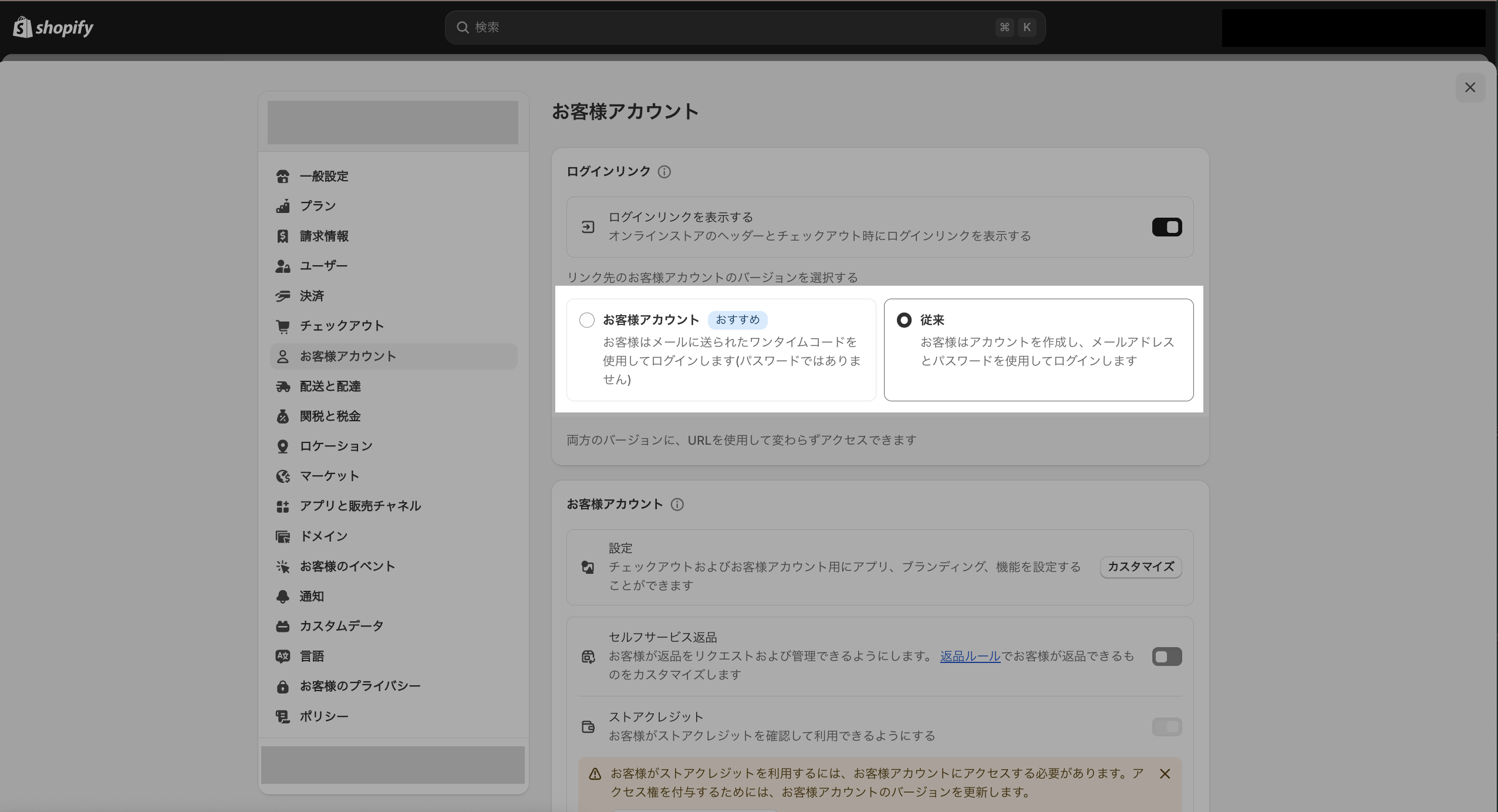Open お客様のイベント settings
The width and height of the screenshot is (1498, 812).
click(393, 566)
